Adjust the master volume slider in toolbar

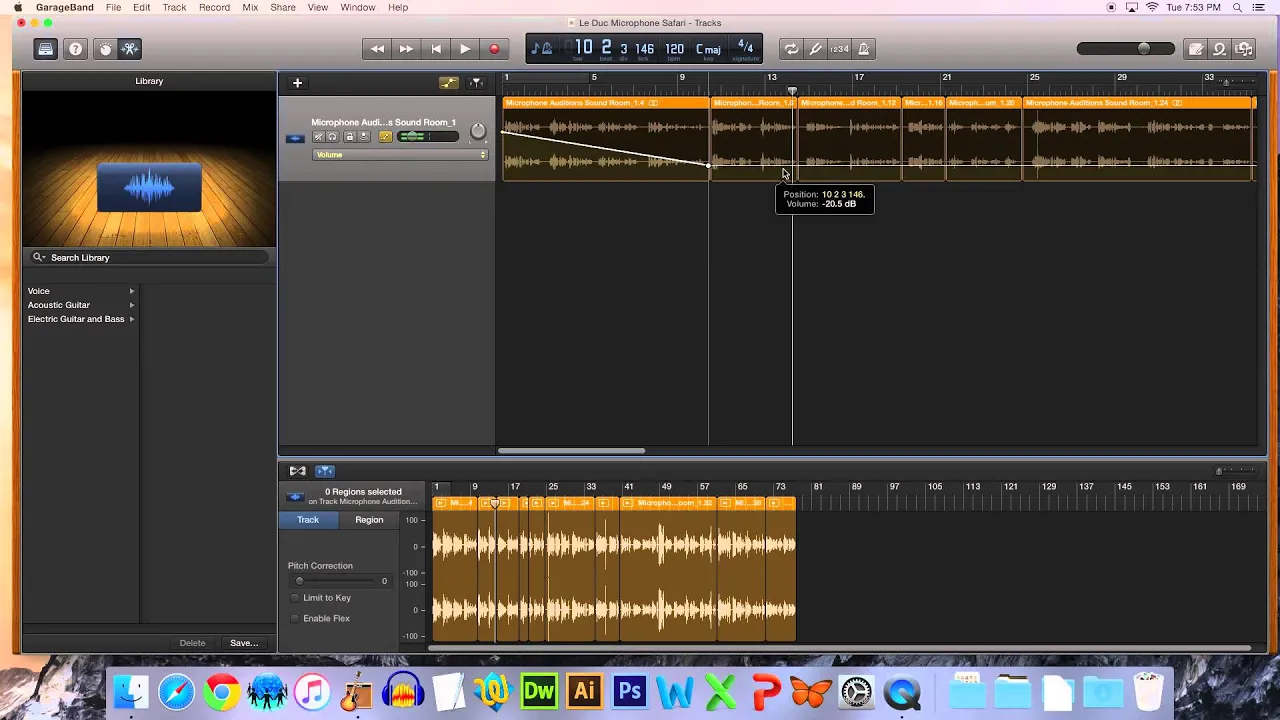(x=1126, y=49)
